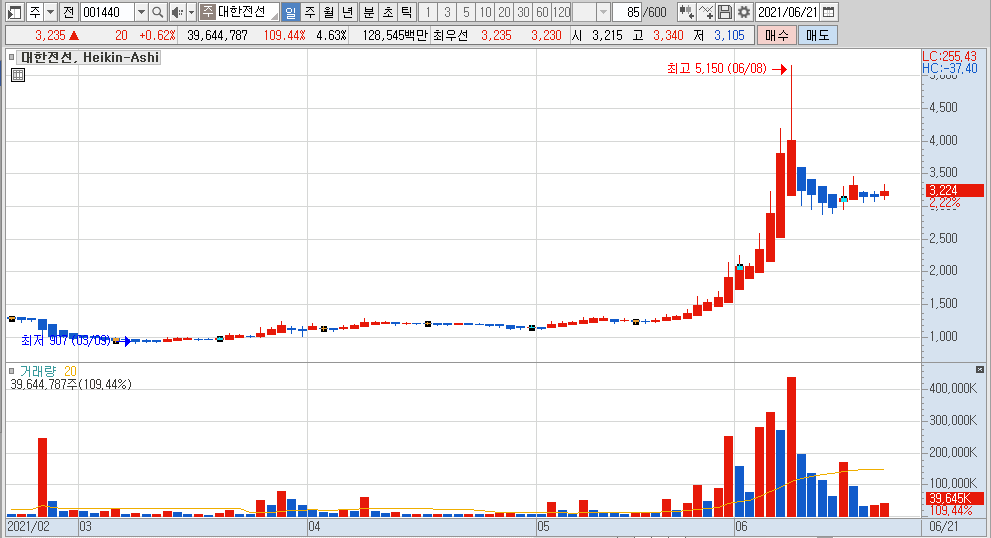991x538 pixels.
Task: Switch to tick 틱 chart
Action: pyautogui.click(x=407, y=11)
